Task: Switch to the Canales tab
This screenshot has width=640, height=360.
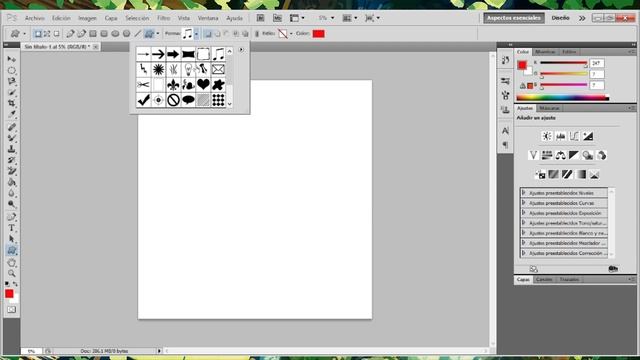Action: [x=544, y=280]
